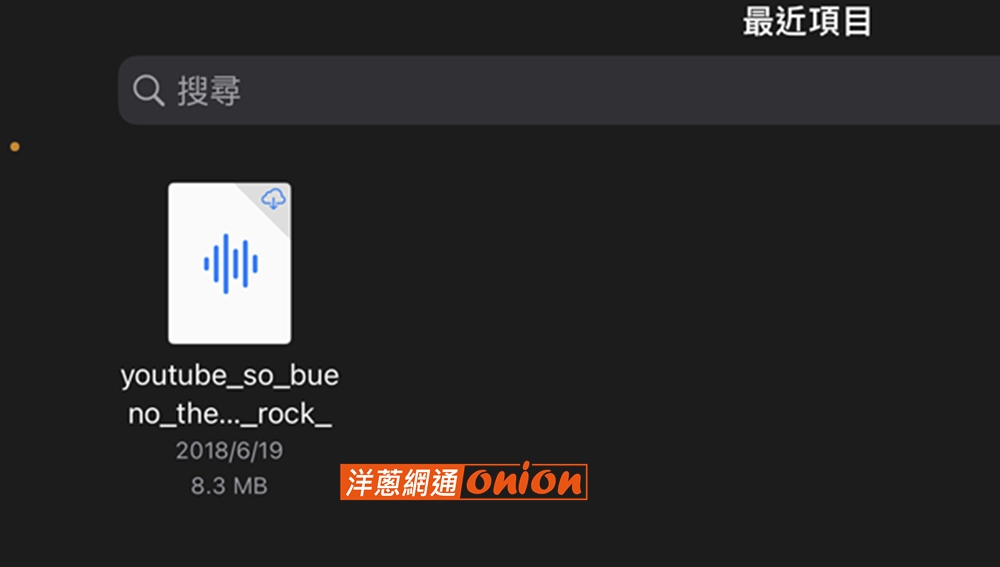The image size is (1000, 567).
Task: Select the youtube_so_bue file name line
Action: click(230, 376)
